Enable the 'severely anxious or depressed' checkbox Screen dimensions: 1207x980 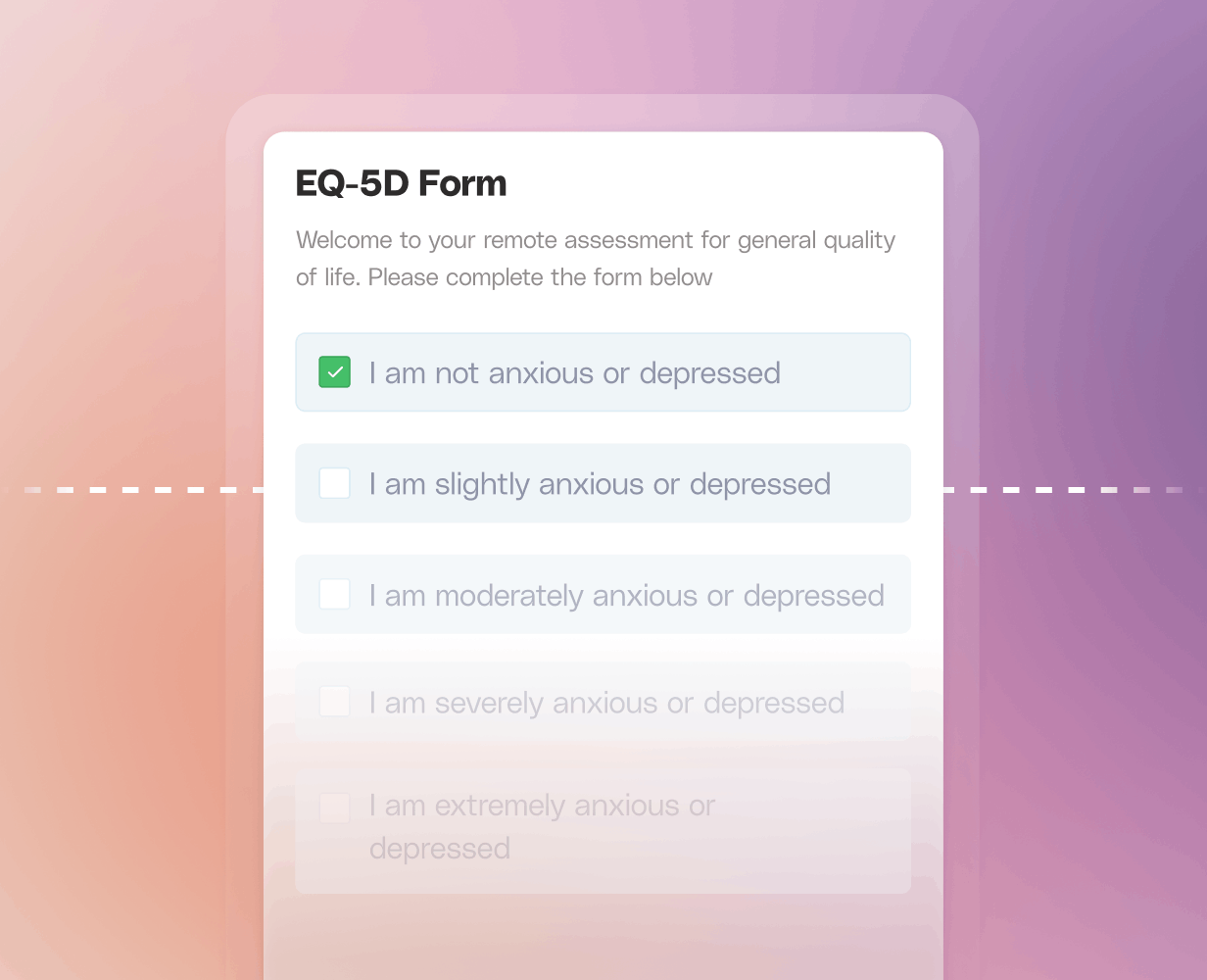(334, 702)
